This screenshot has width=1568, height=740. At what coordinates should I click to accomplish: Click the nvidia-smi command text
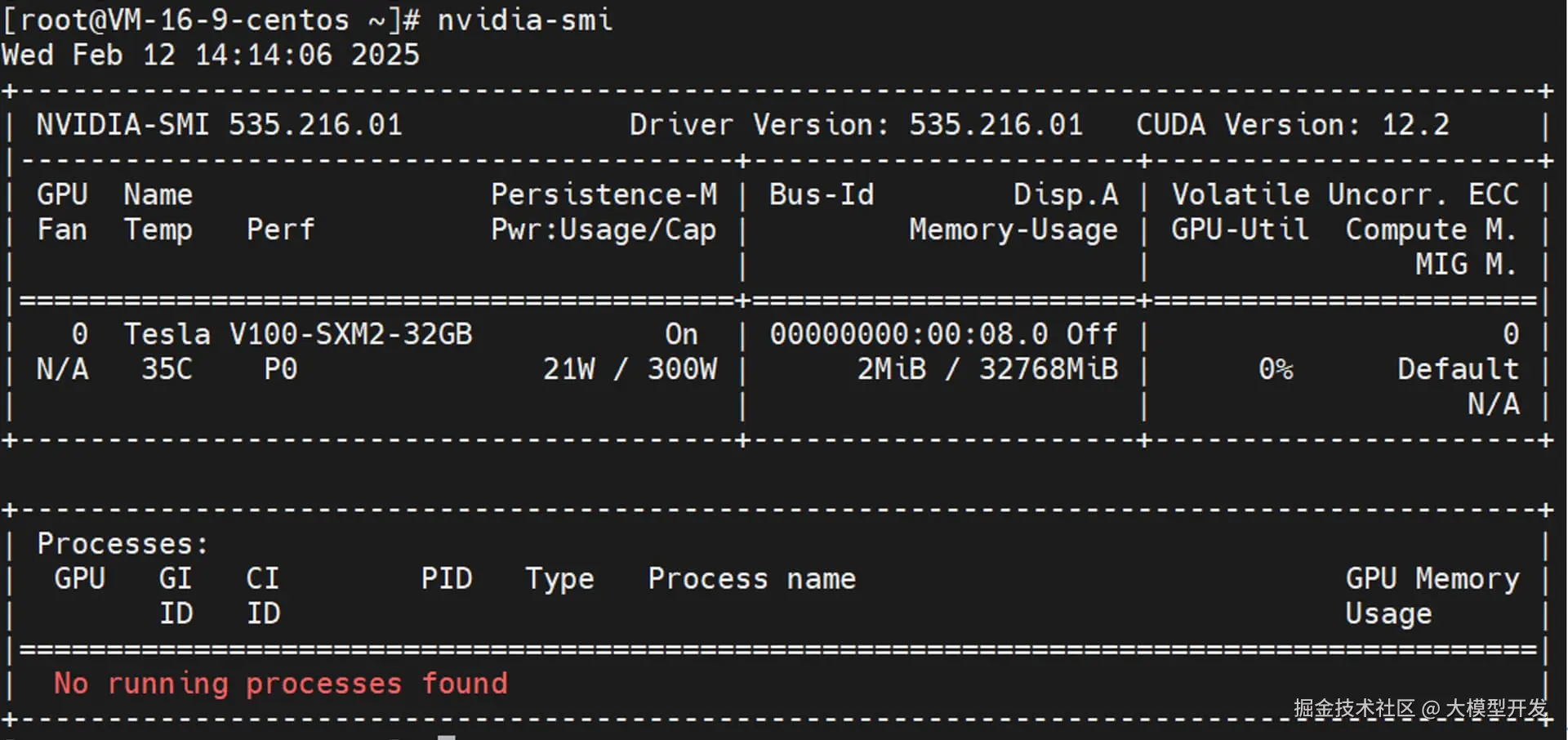tap(524, 20)
